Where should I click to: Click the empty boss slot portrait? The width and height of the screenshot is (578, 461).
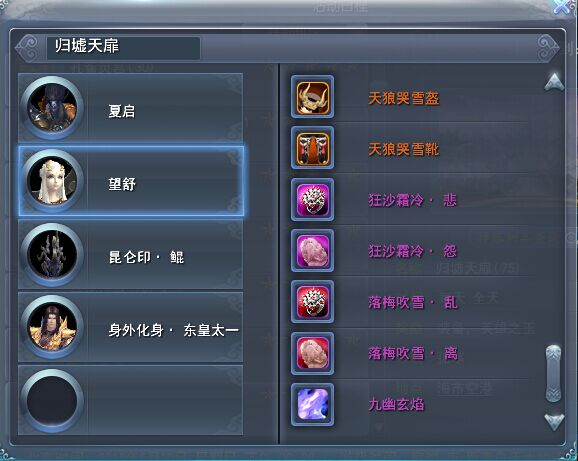pyautogui.click(x=52, y=401)
